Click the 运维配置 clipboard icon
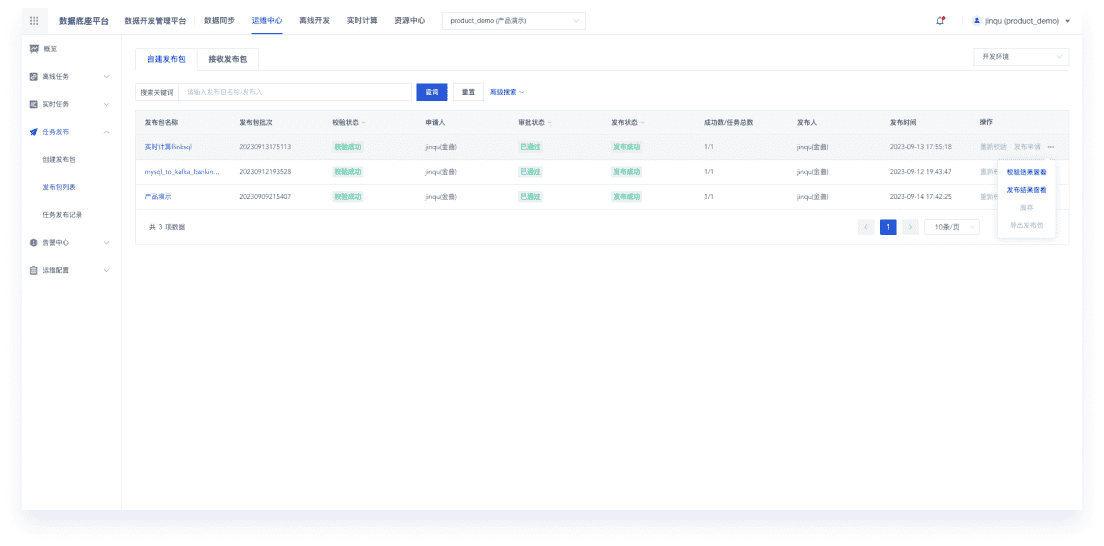Screen dimensions: 1104x546 click(x=34, y=270)
